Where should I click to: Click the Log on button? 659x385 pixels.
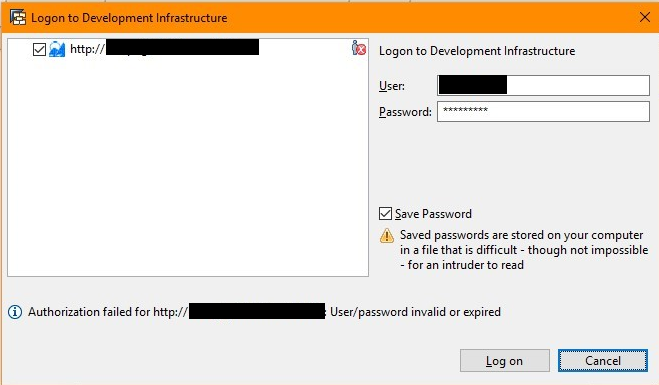tap(505, 361)
